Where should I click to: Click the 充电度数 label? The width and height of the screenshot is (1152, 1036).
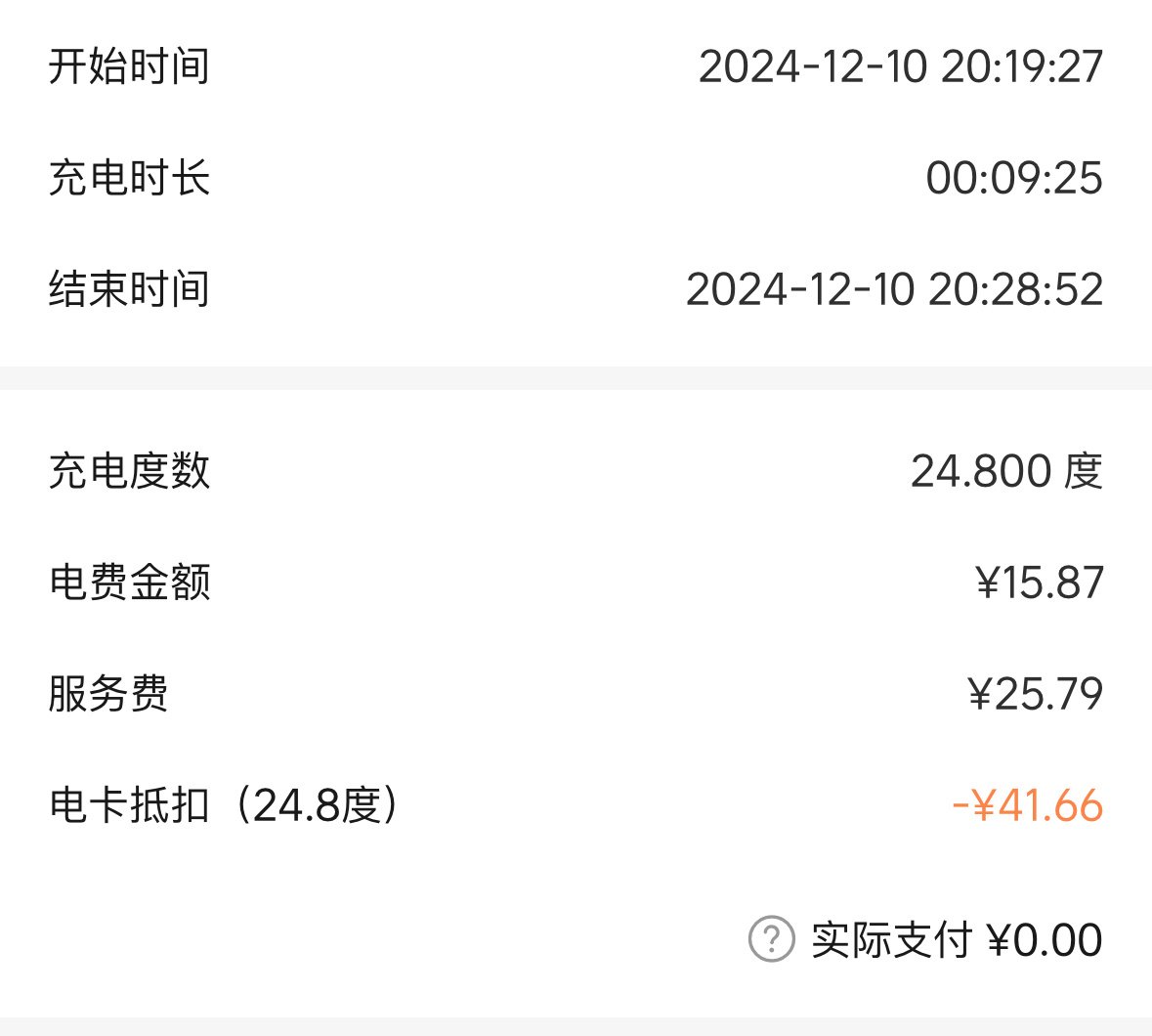pyautogui.click(x=129, y=470)
